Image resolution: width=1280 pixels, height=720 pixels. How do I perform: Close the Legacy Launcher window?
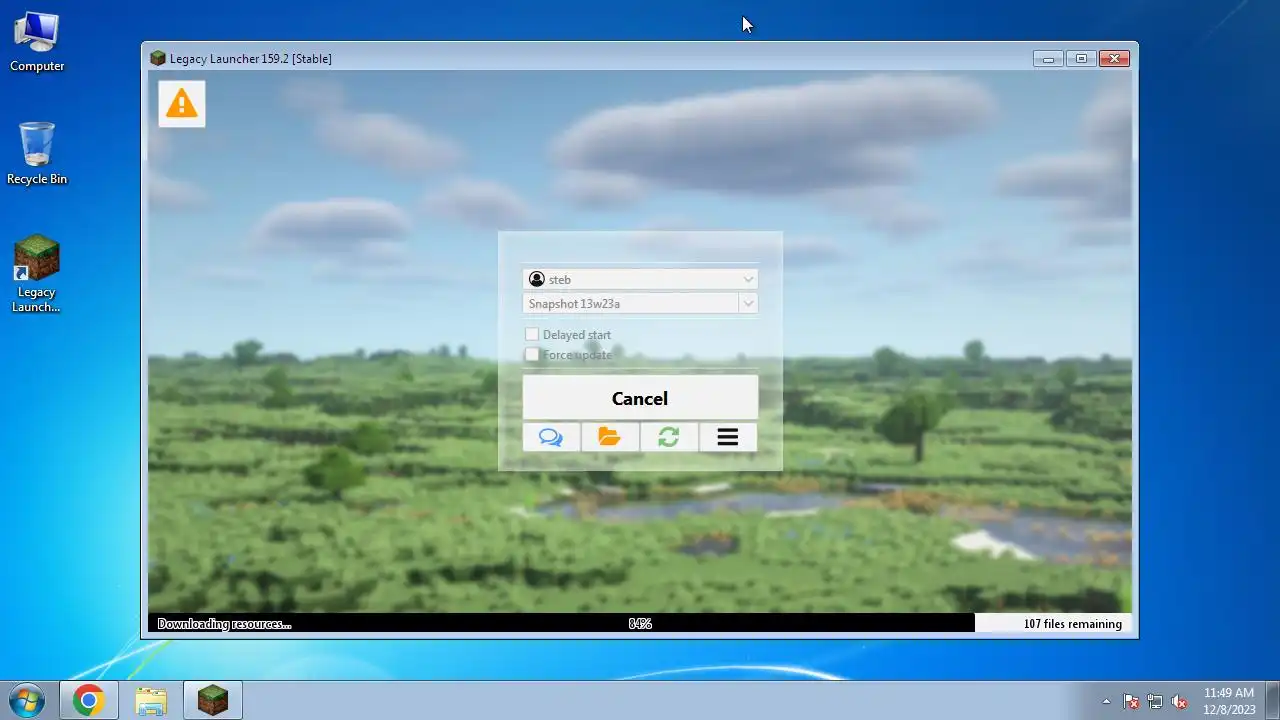[1114, 59]
